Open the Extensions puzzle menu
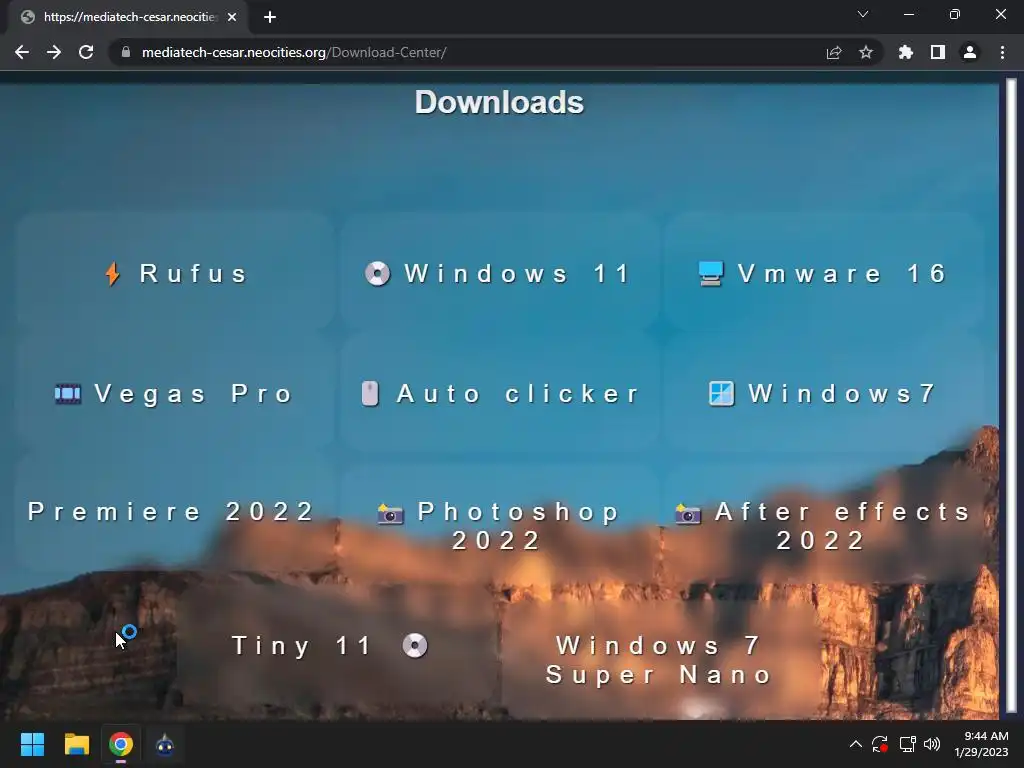The height and width of the screenshot is (768, 1024). pyautogui.click(x=906, y=52)
